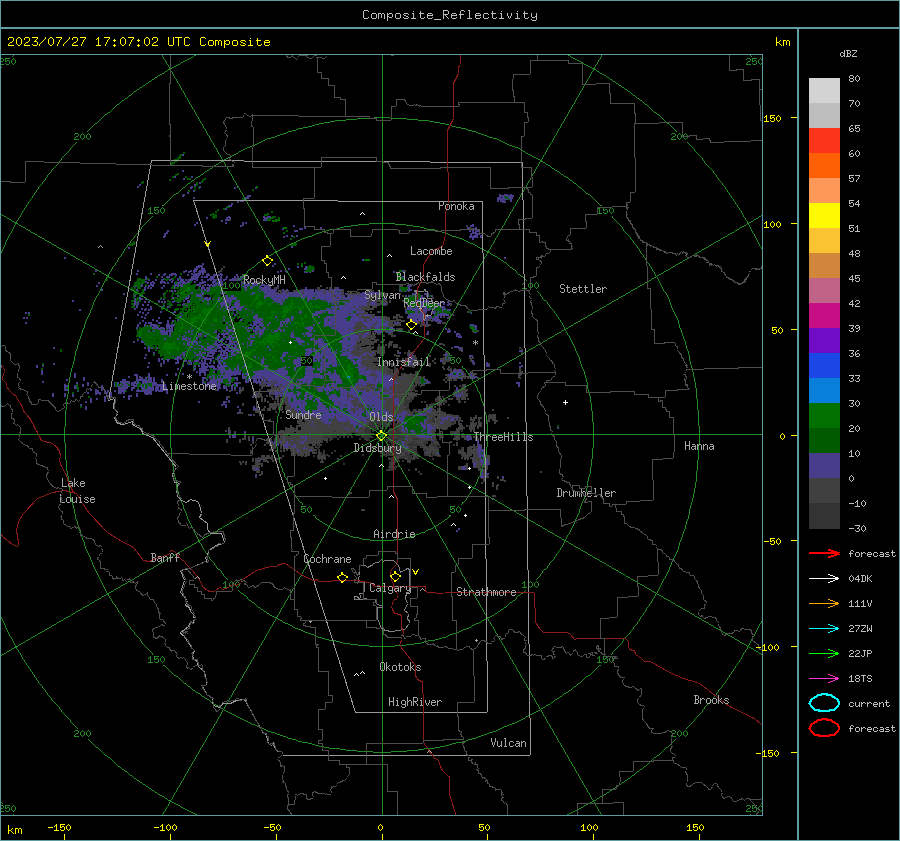Click the Cochrane city label
Image resolution: width=900 pixels, height=841 pixels.
pyautogui.click(x=327, y=559)
